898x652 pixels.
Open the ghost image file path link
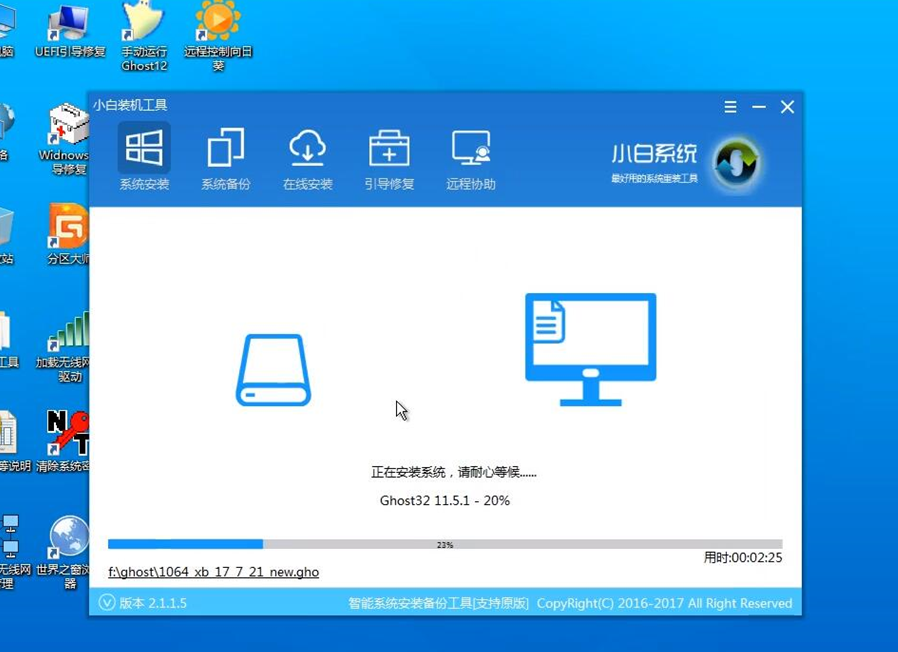[x=213, y=572]
